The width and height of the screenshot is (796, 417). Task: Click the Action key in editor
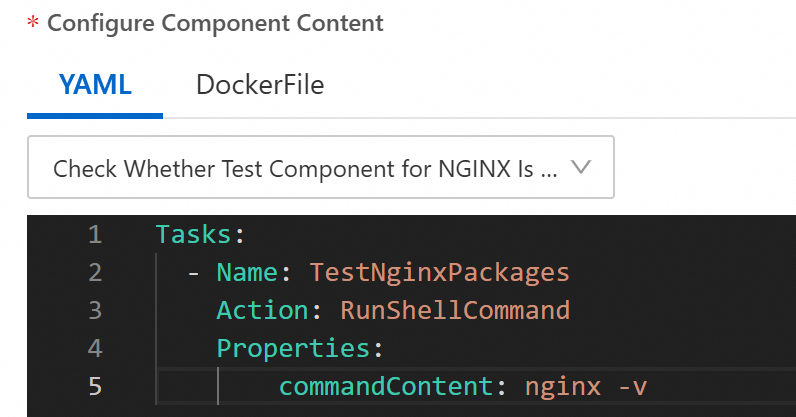pyautogui.click(x=260, y=310)
